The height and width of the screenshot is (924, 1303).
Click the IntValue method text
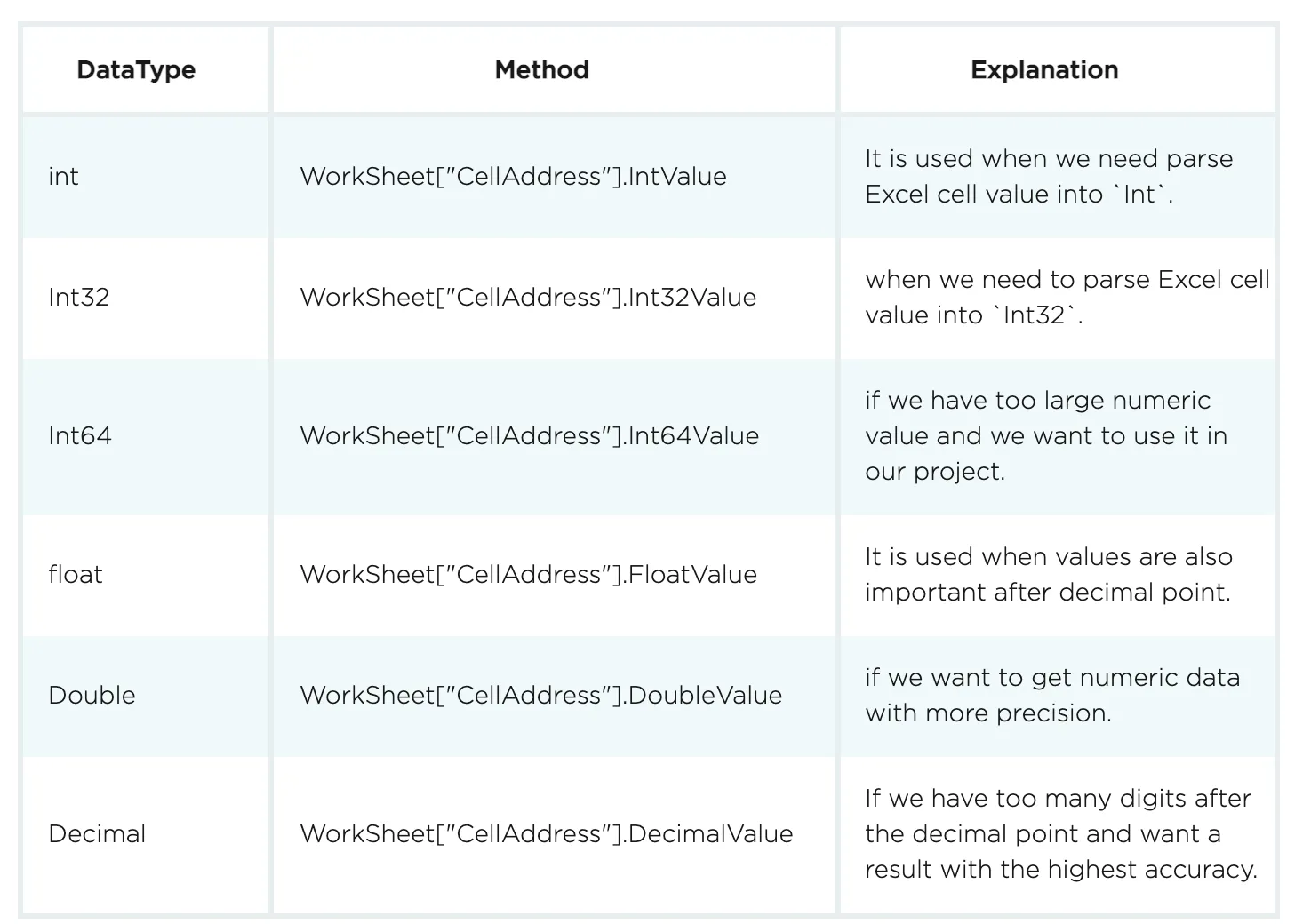(513, 177)
